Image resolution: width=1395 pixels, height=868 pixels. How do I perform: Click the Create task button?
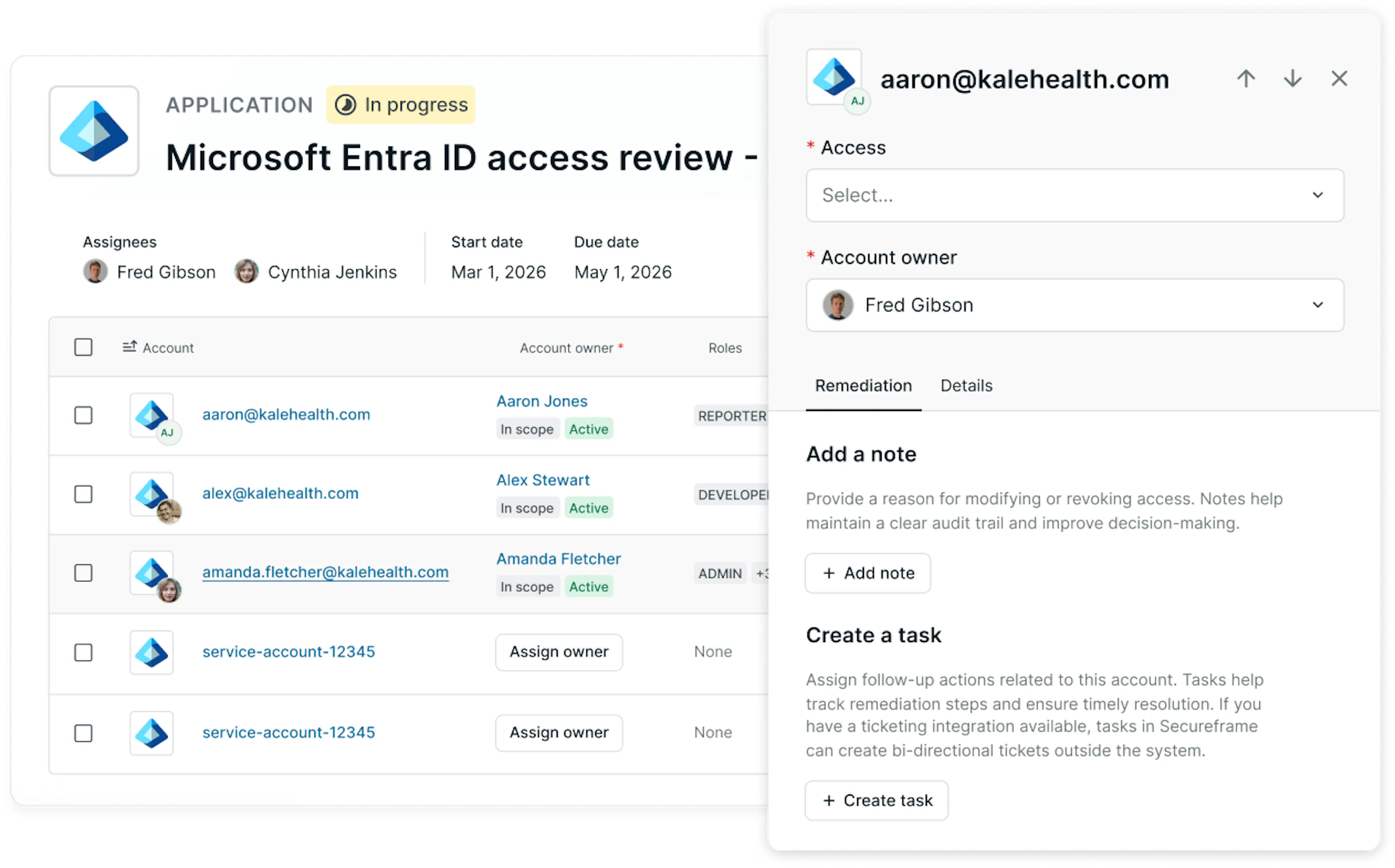[x=876, y=800]
